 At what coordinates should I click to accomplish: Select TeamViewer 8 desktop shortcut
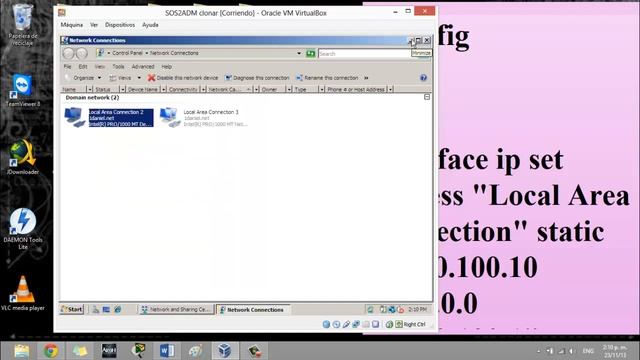tap(22, 91)
